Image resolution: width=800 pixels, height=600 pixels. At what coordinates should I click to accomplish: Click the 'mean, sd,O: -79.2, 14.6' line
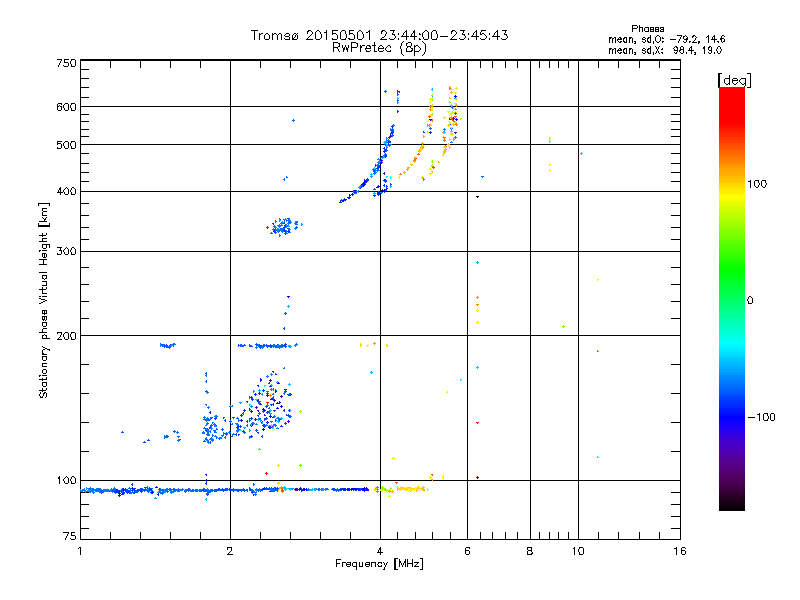tap(666, 39)
